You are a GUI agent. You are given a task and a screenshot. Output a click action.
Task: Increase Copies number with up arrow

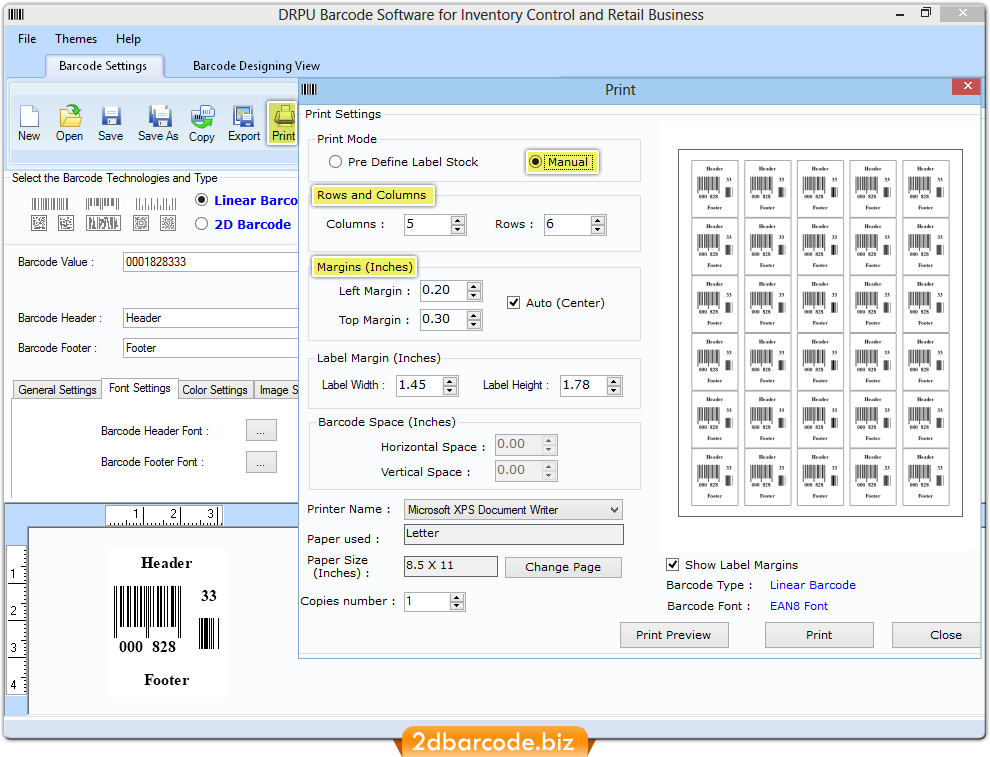point(457,598)
